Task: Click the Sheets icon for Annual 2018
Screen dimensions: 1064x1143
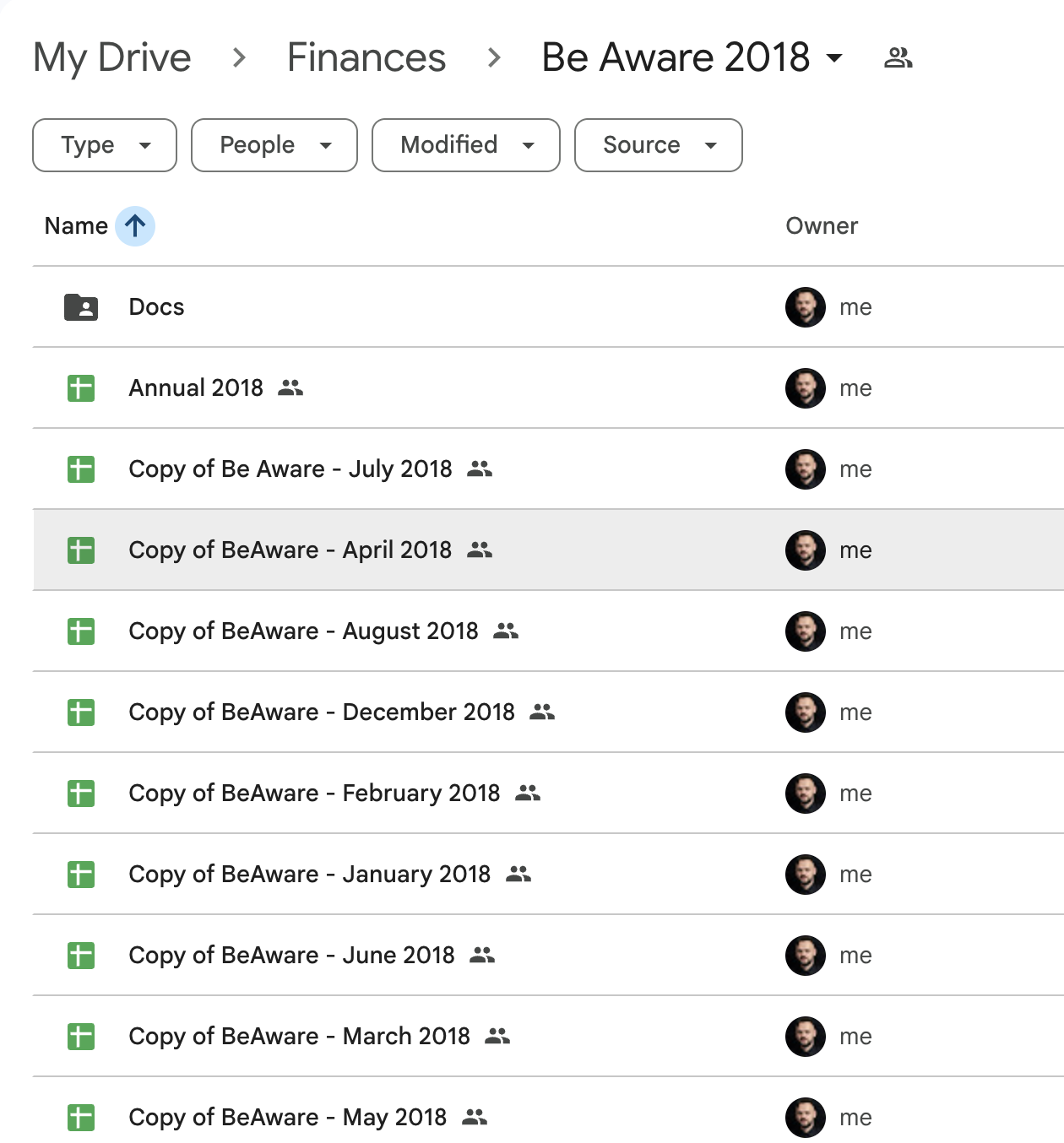Action: pos(81,388)
